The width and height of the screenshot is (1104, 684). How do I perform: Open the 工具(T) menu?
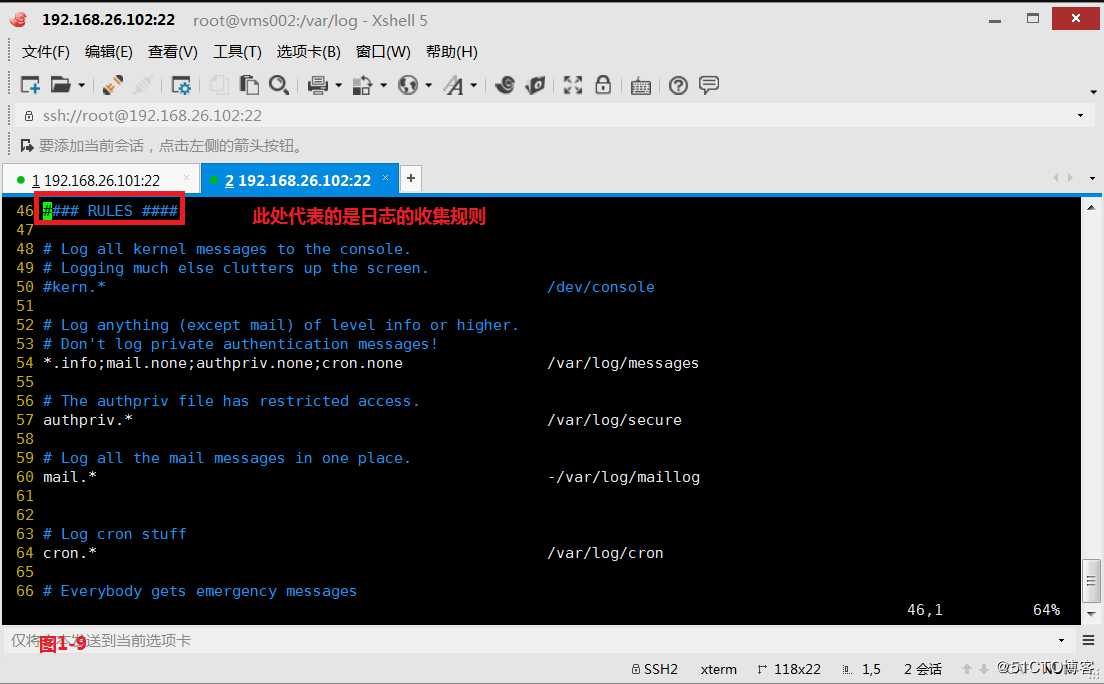237,51
